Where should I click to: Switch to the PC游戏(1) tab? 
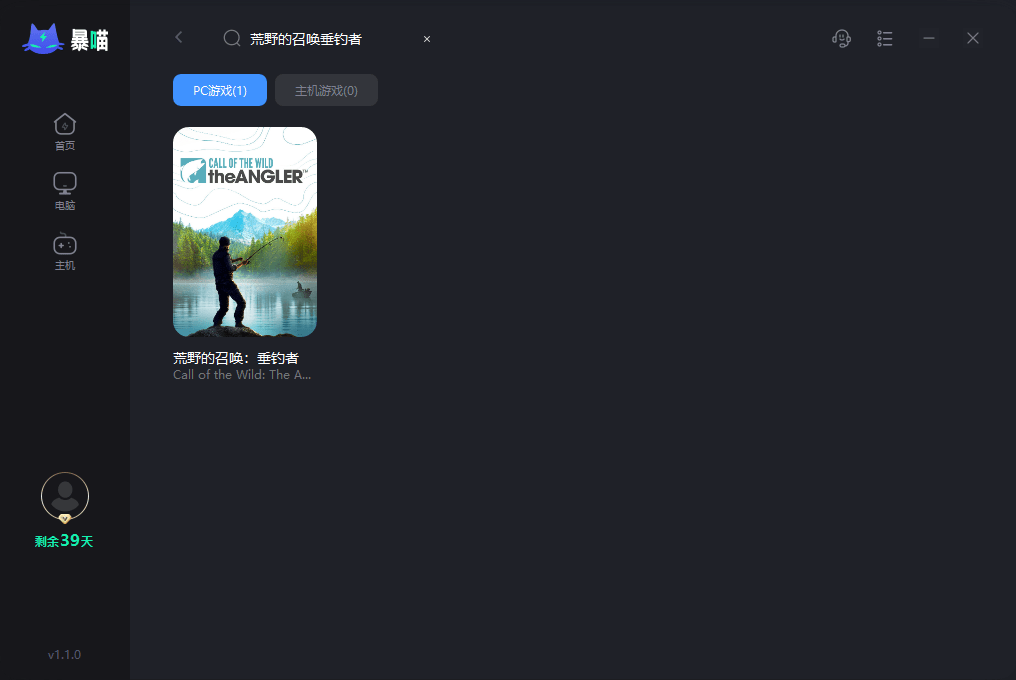click(220, 90)
